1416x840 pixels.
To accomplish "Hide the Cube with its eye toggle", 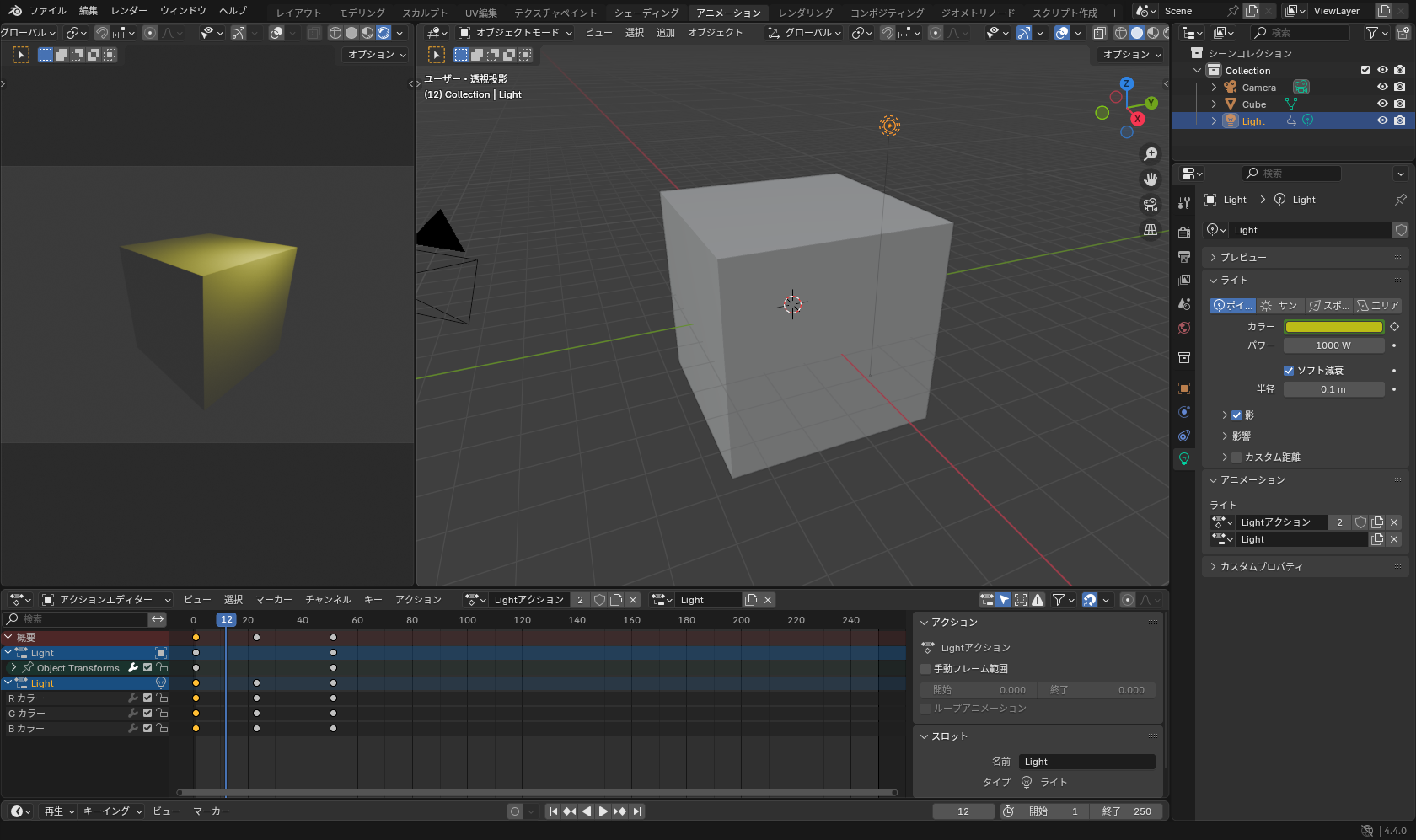I will (1381, 103).
